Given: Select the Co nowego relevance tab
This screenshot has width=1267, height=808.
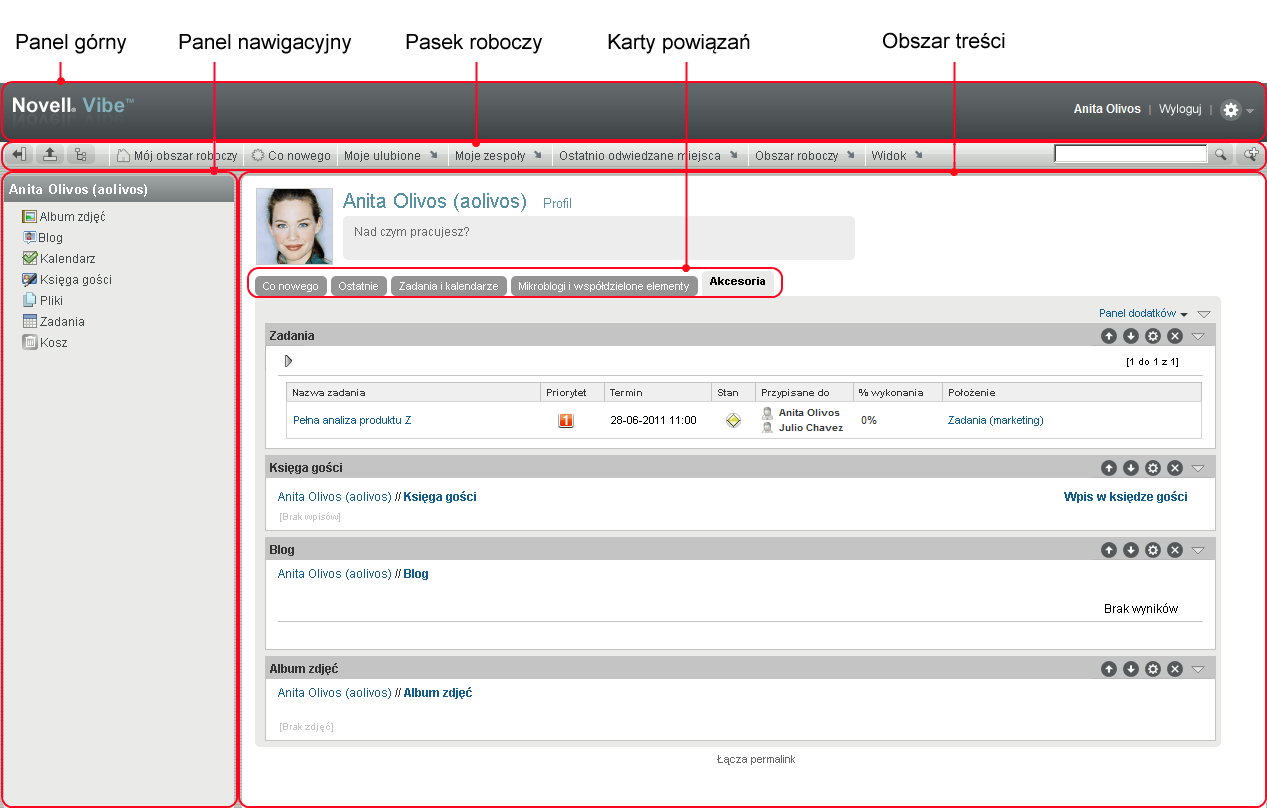Looking at the screenshot, I should pyautogui.click(x=290, y=286).
